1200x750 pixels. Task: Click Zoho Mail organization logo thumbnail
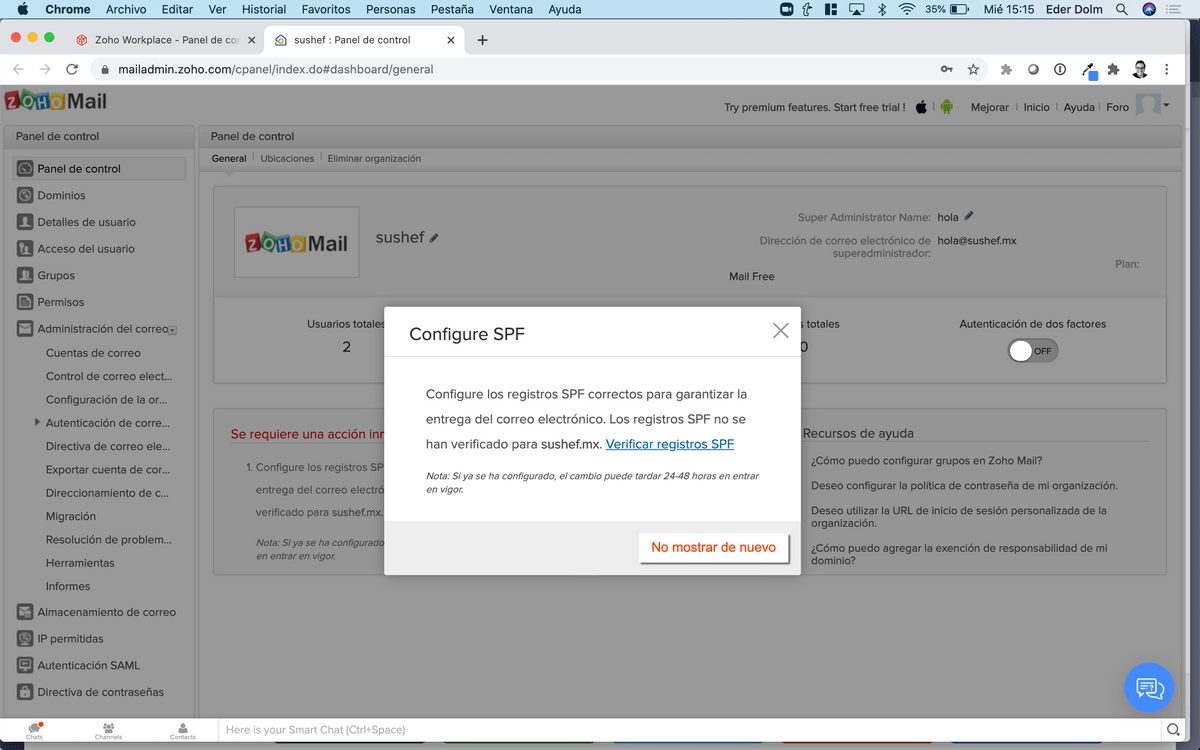296,242
